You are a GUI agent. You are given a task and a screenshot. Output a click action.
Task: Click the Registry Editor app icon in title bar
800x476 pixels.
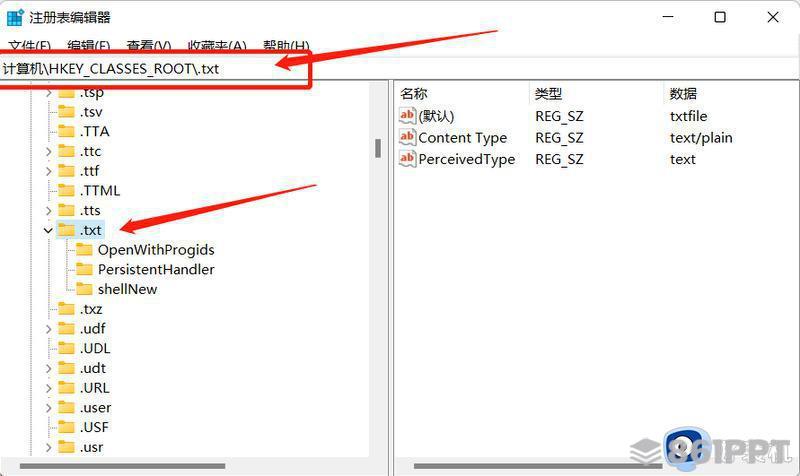tap(15, 17)
